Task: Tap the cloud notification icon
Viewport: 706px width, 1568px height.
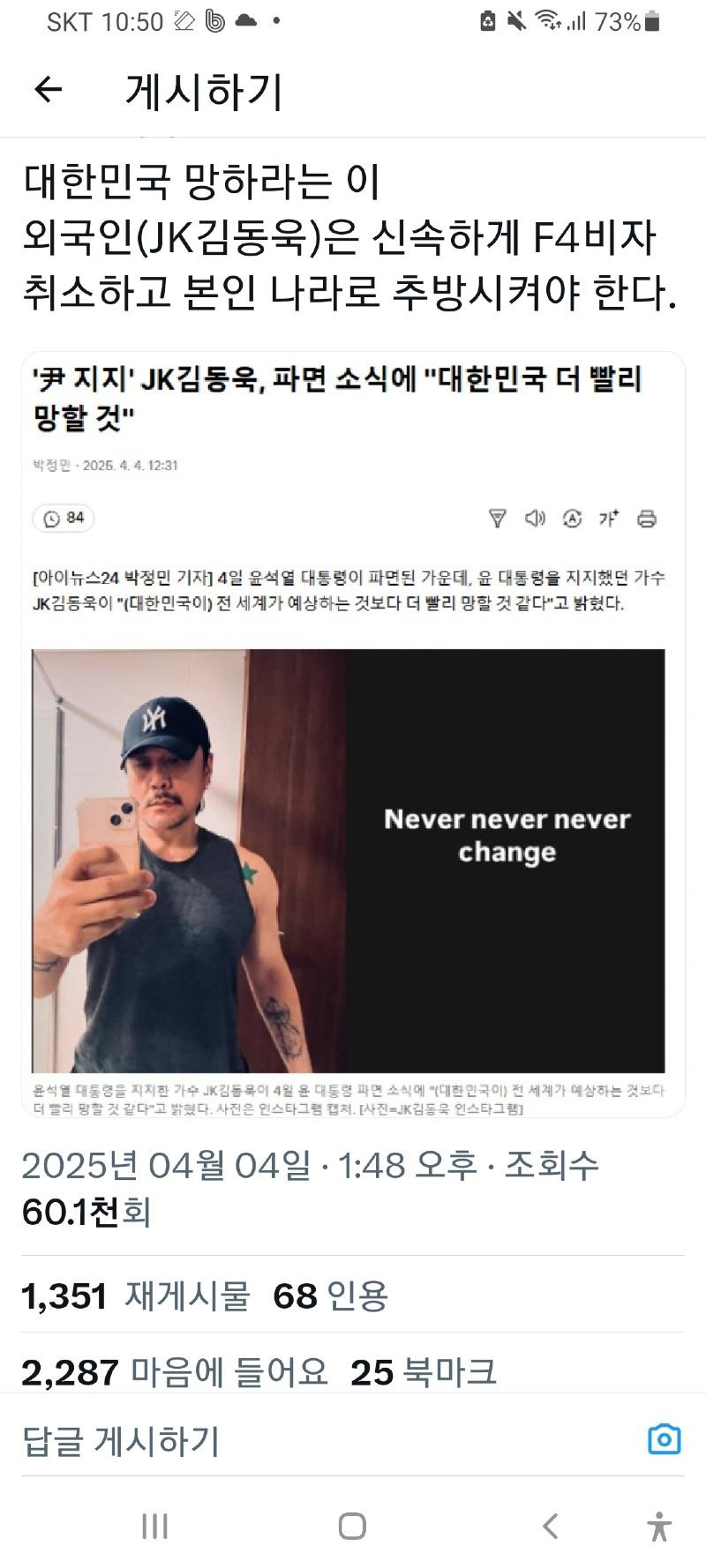Action: pyautogui.click(x=246, y=21)
